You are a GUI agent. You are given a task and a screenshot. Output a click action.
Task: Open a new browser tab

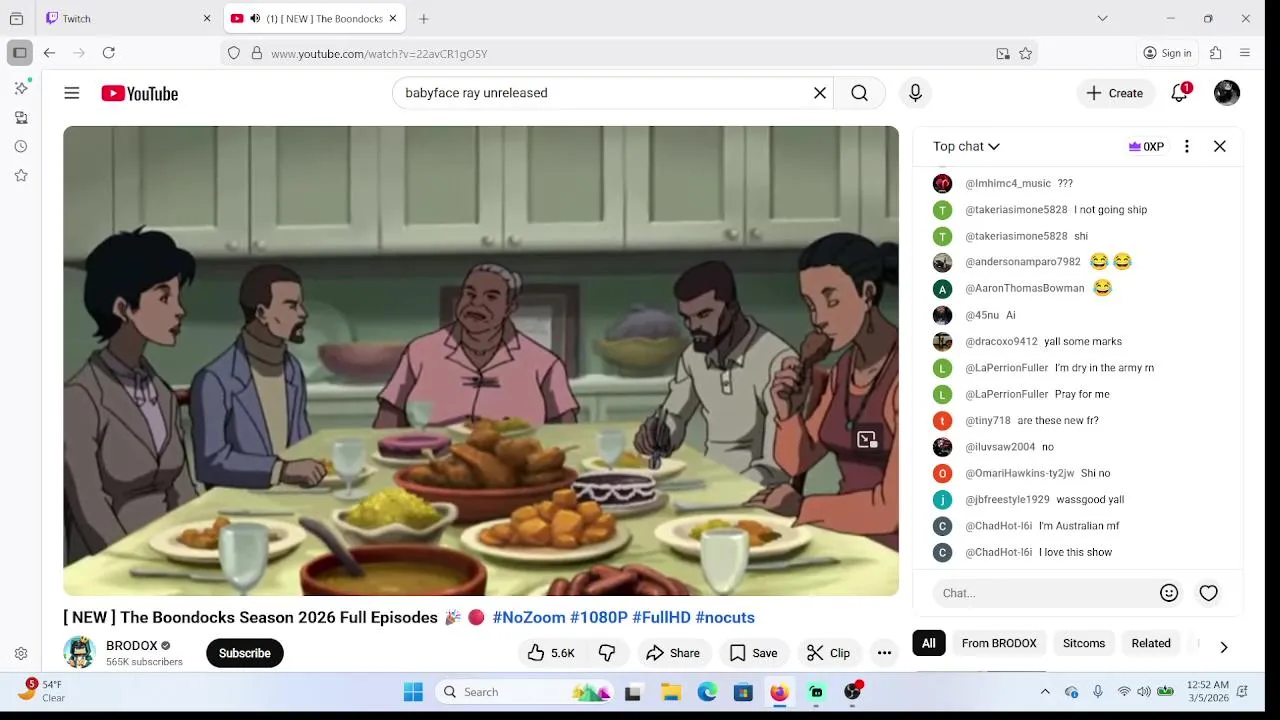click(424, 18)
